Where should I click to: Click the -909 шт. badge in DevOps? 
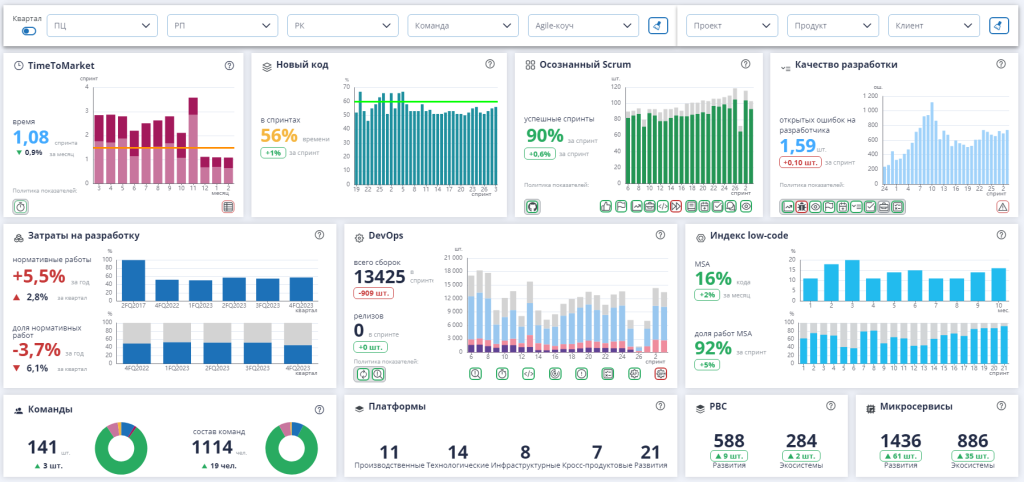374,293
